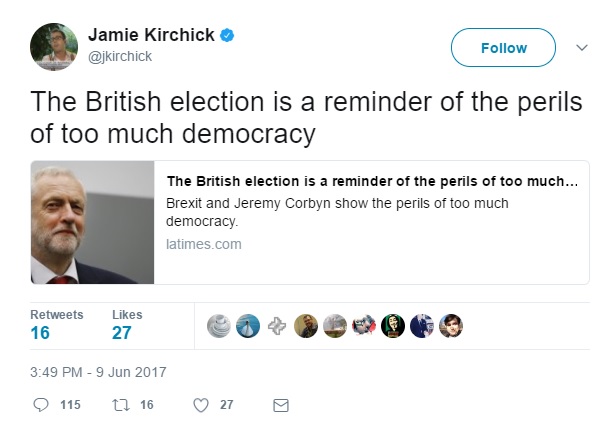Click the Jamie Kirchick display name

[x=151, y=35]
